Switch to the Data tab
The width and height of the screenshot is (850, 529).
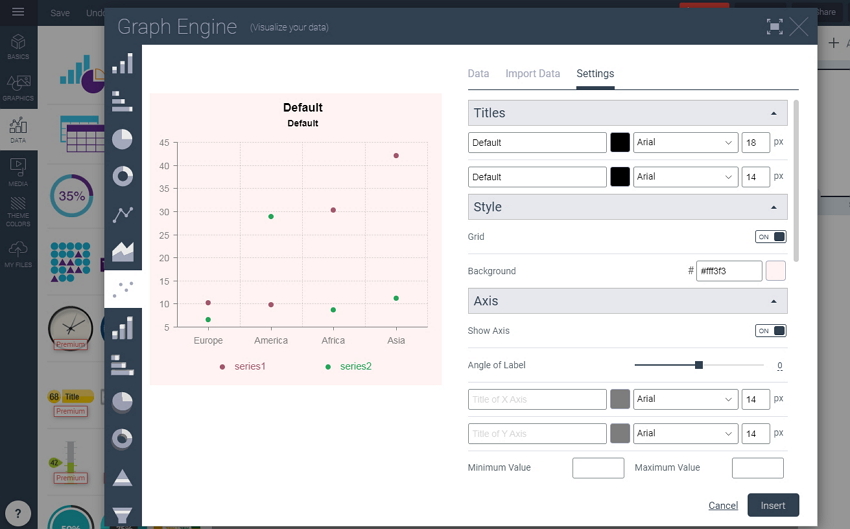point(478,74)
